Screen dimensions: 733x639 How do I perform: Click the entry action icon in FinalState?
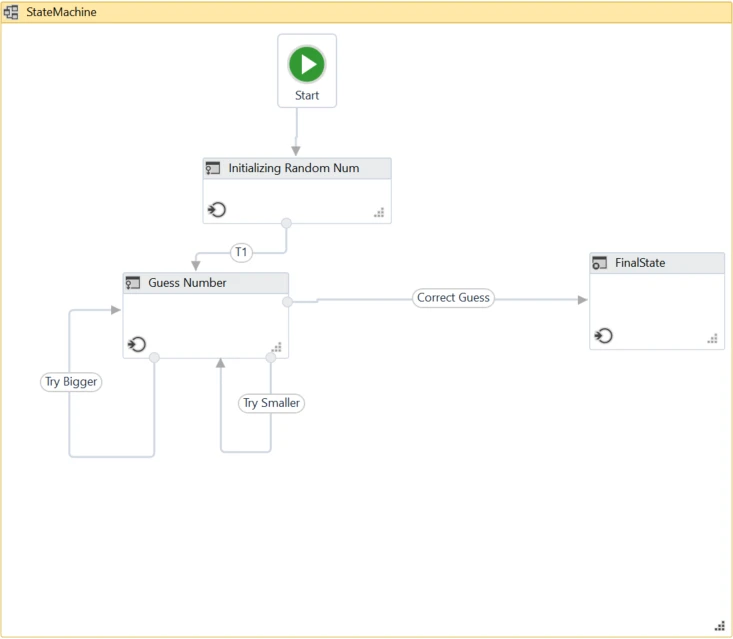click(x=604, y=336)
